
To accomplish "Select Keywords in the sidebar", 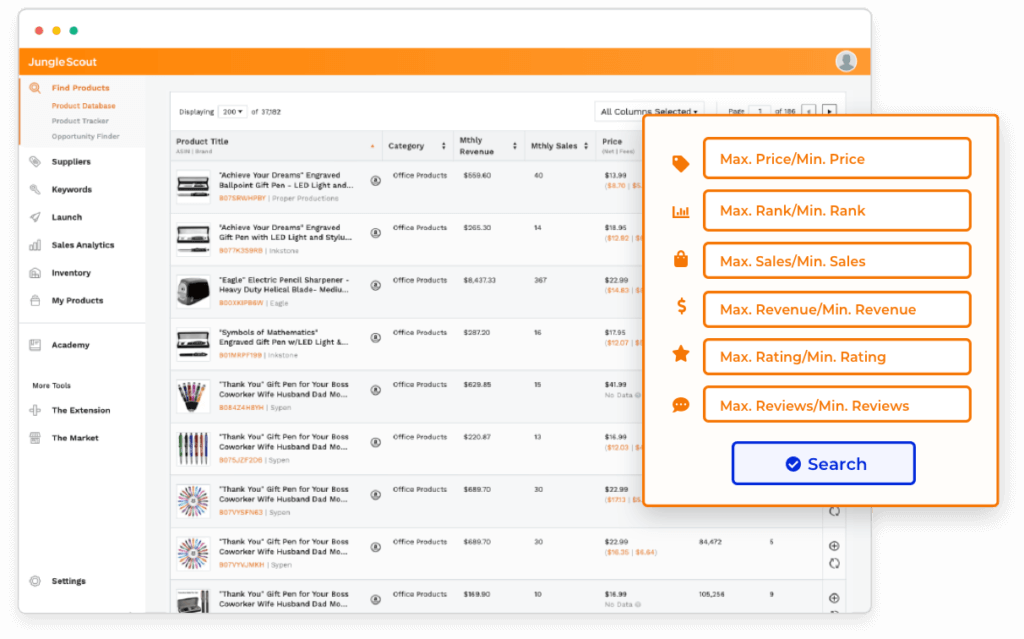I will point(72,189).
